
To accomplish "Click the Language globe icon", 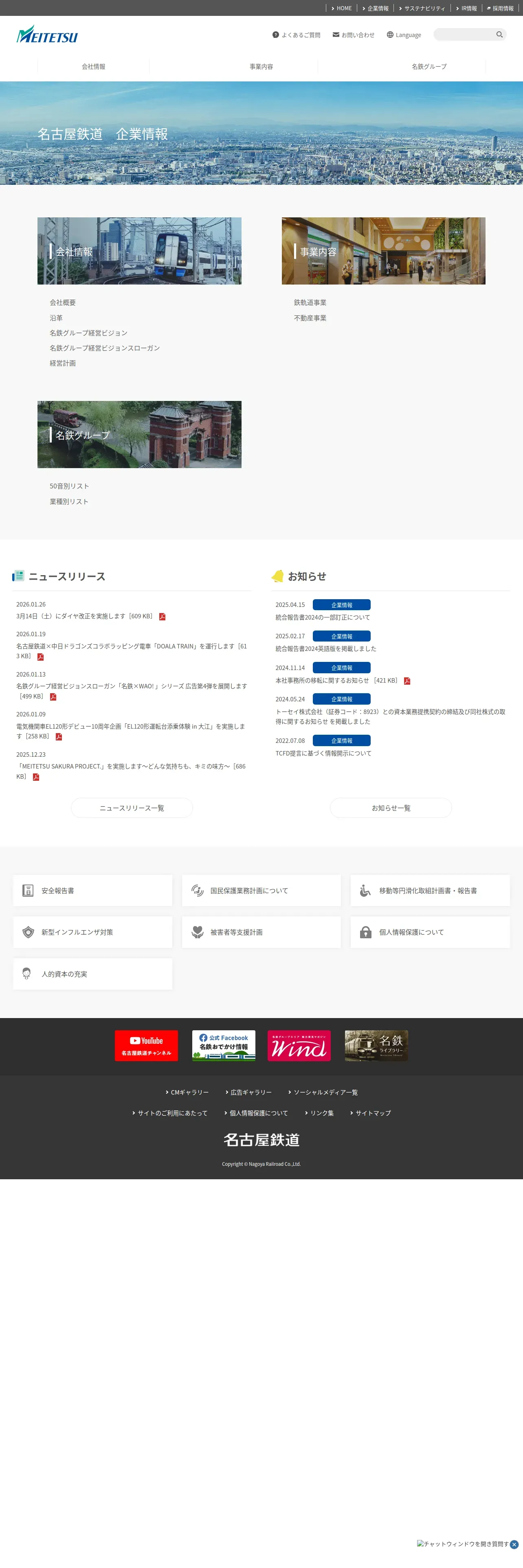I will [x=390, y=35].
